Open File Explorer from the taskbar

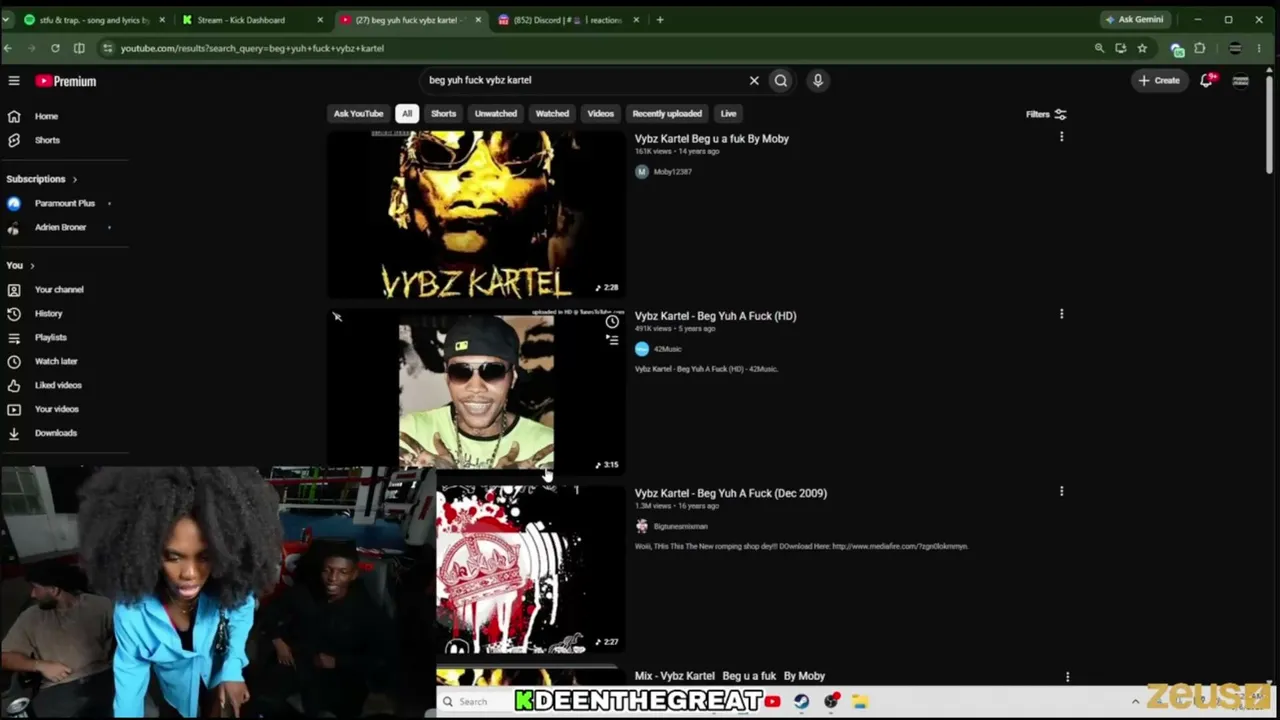coord(859,702)
